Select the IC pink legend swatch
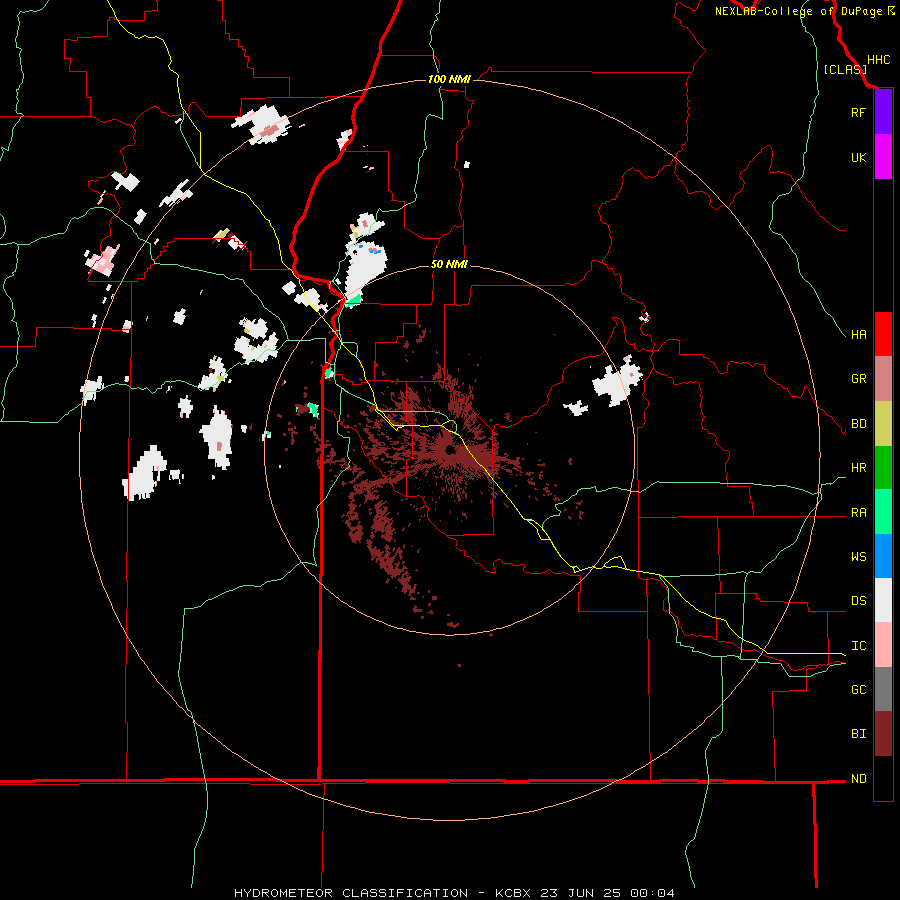 pyautogui.click(x=883, y=645)
